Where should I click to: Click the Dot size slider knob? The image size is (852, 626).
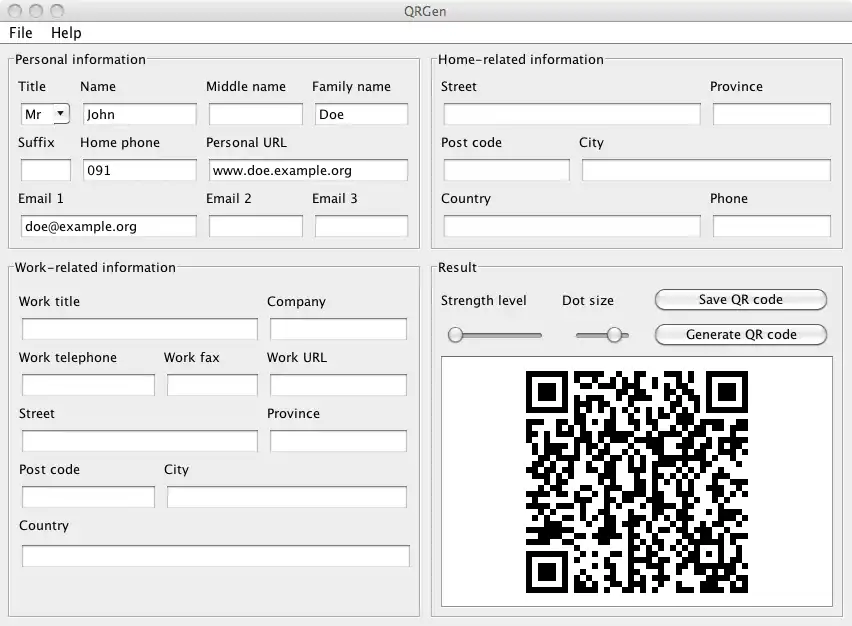pyautogui.click(x=614, y=335)
